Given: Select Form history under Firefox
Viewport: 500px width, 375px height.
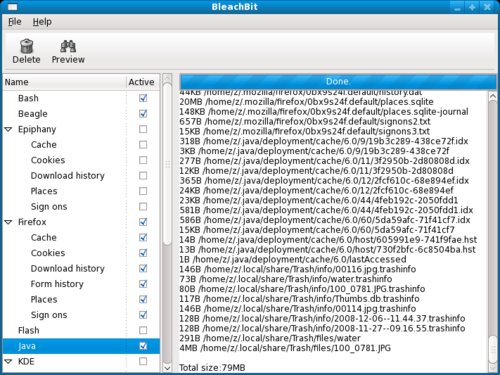Looking at the screenshot, I should [81, 284].
